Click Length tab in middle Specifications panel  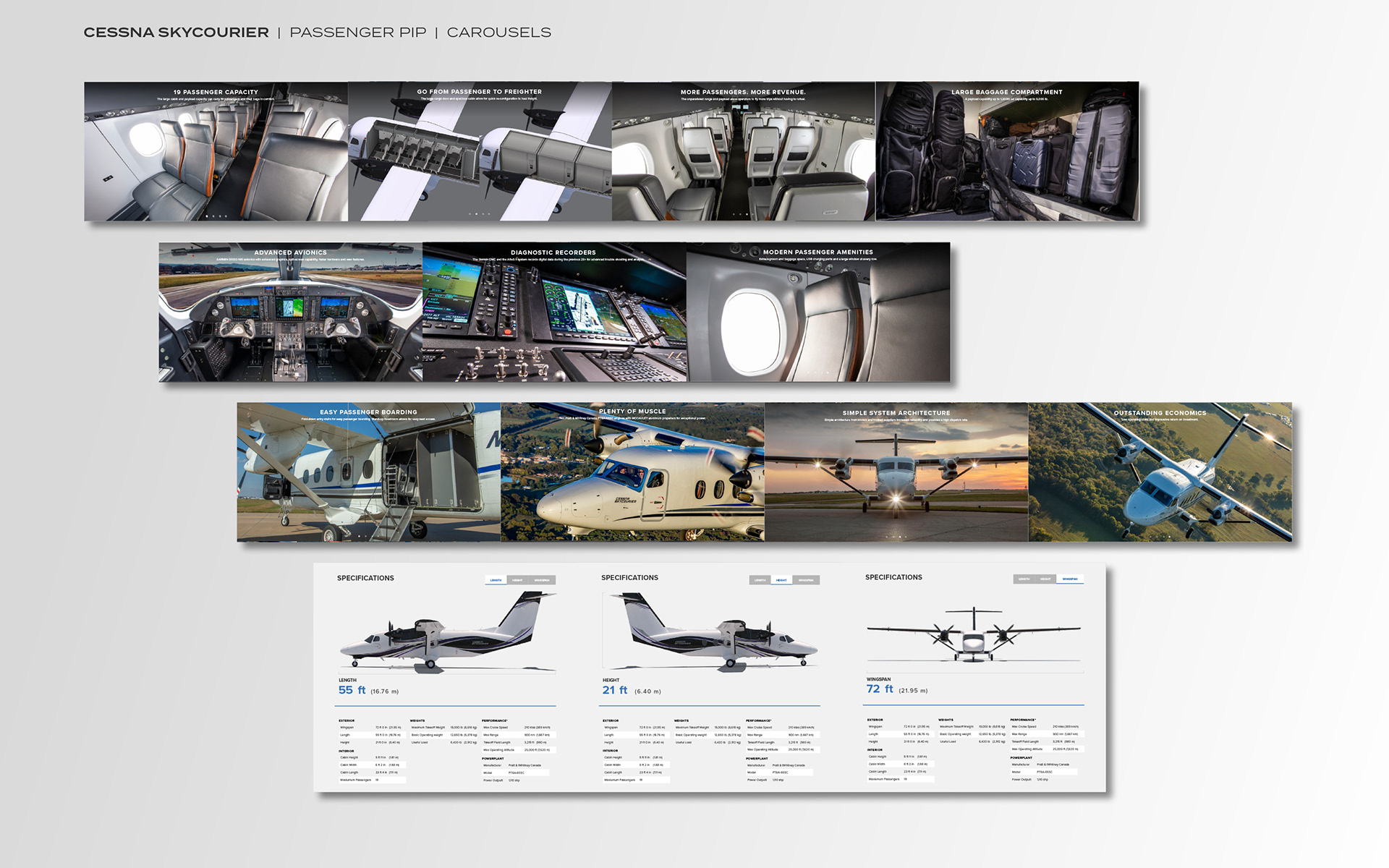click(760, 580)
